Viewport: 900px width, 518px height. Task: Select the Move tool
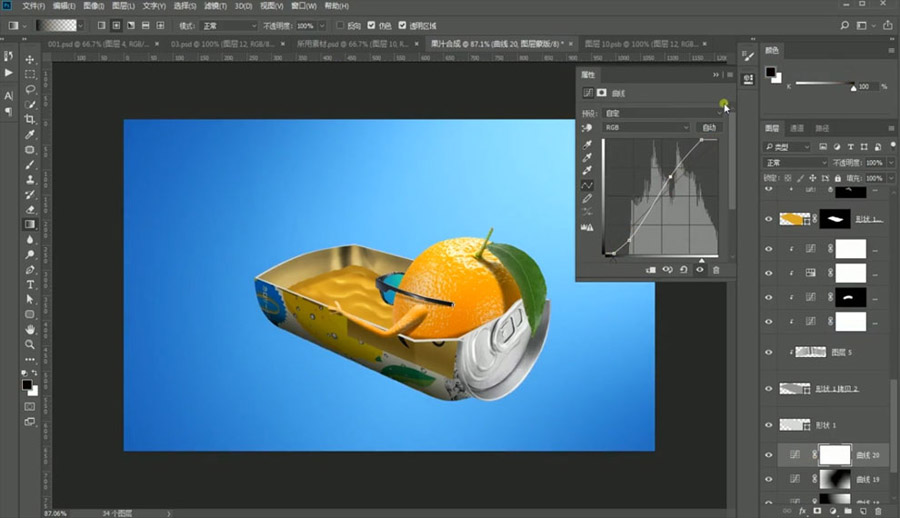click(30, 59)
